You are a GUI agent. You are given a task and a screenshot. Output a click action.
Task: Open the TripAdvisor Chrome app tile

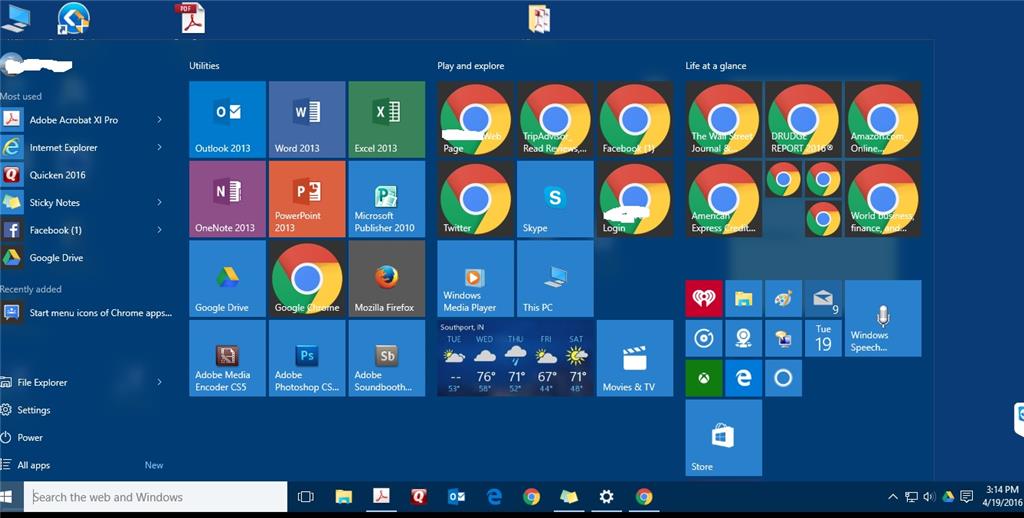coord(555,120)
